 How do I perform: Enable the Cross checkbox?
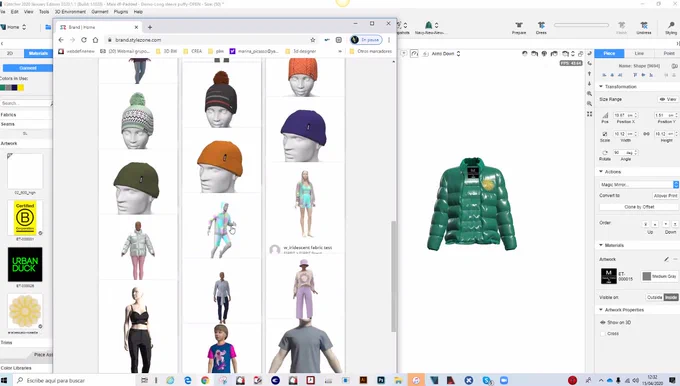tap(602, 334)
